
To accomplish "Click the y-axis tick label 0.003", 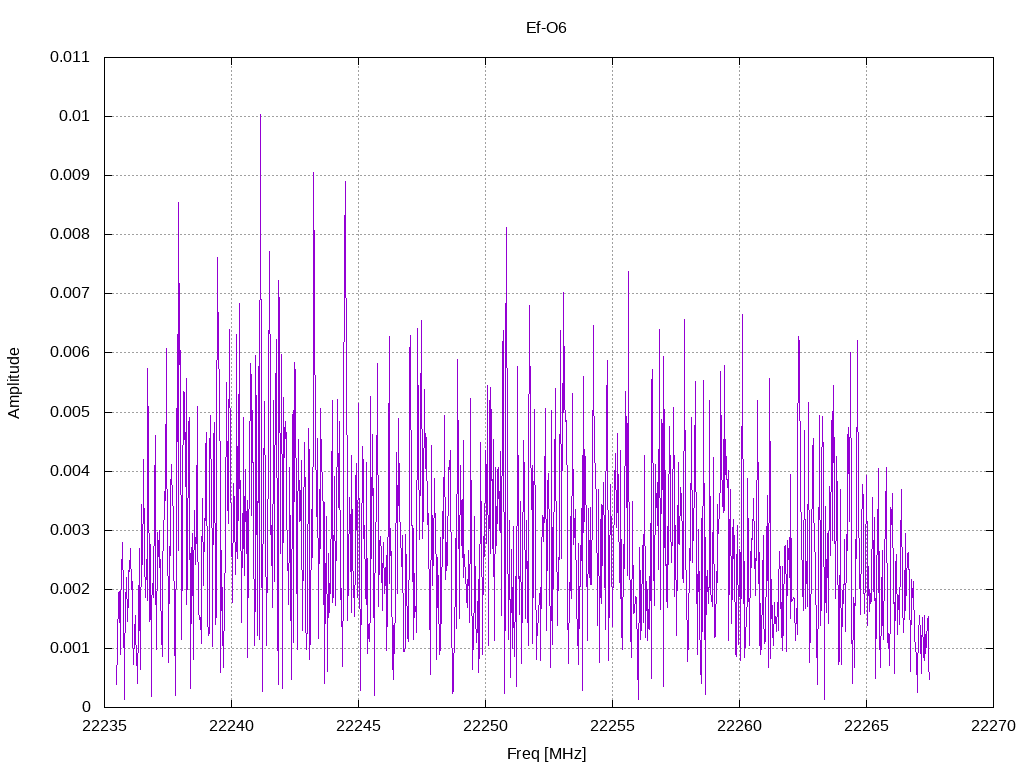I will click(x=70, y=530).
